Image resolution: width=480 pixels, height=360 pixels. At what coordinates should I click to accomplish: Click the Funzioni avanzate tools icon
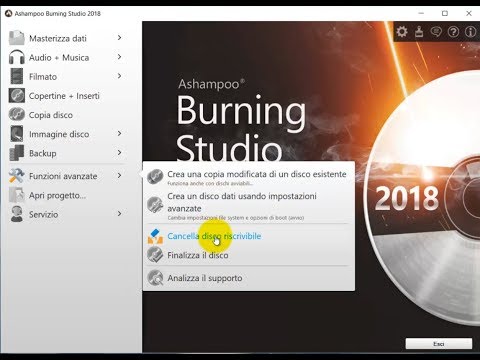click(16, 176)
